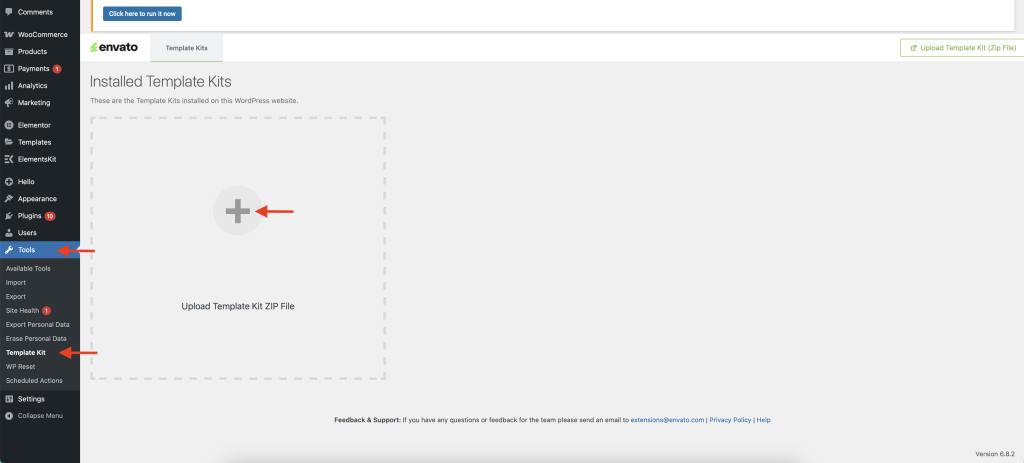
Task: Click the Collapse Menu arrow icon
Action: coord(8,415)
